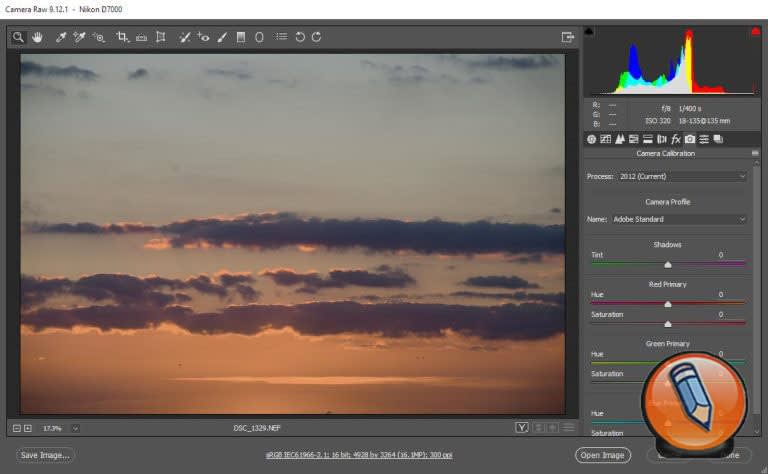Click the Red Primary Hue slider handle

point(668,305)
